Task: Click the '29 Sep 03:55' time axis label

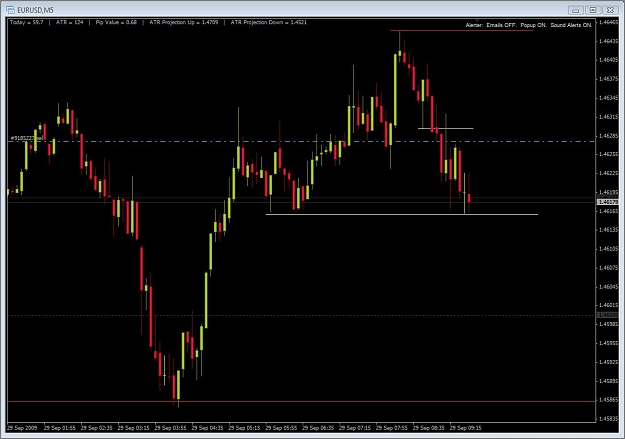Action: click(170, 428)
